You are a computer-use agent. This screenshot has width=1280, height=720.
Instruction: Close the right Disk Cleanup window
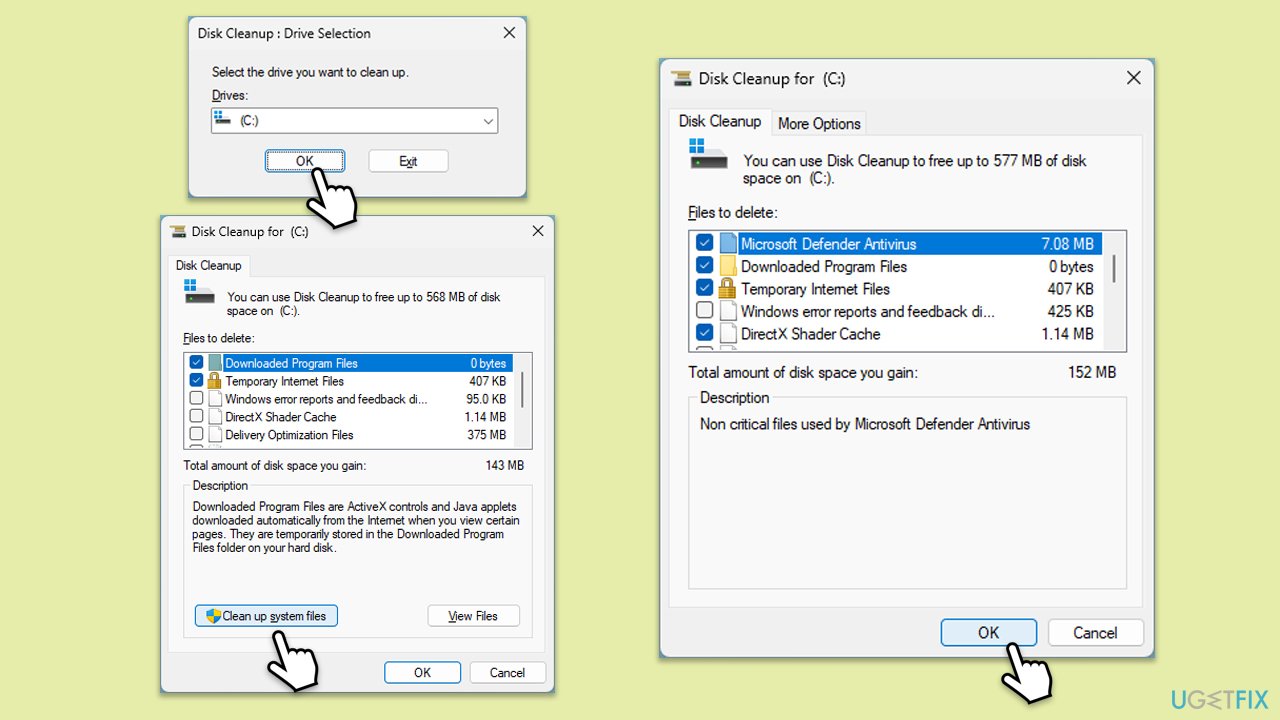coord(1133,78)
